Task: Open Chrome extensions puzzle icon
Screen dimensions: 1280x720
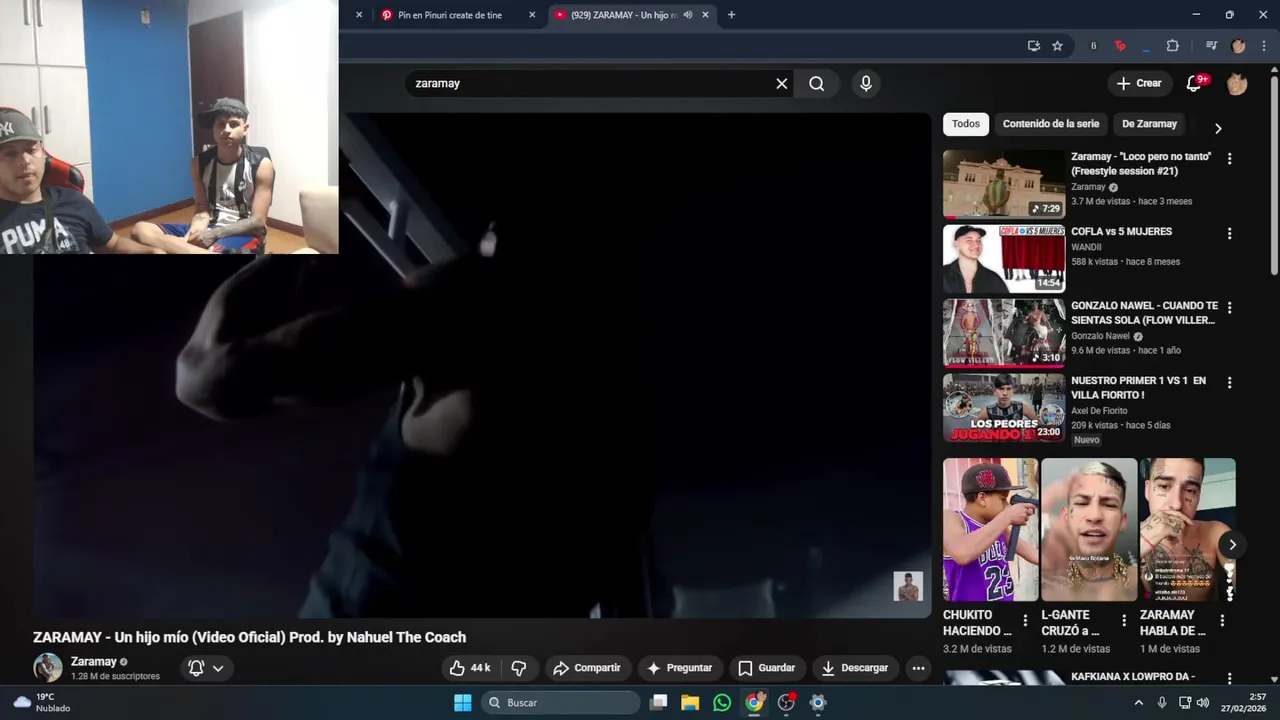Action: tap(1173, 46)
